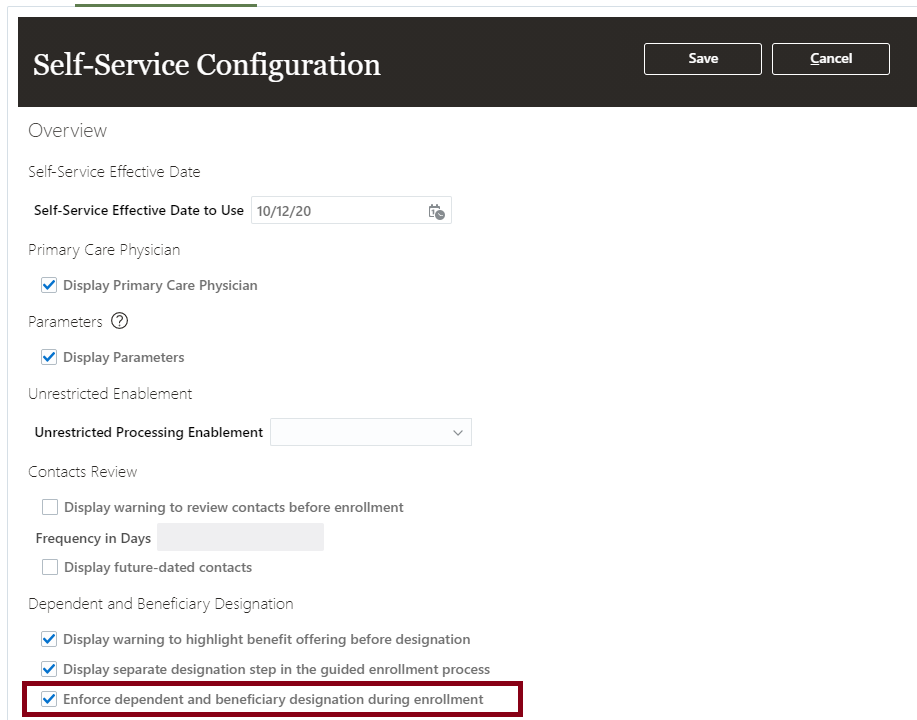Click the Overview section heading
Viewport: 917px width, 720px height.
tap(67, 131)
